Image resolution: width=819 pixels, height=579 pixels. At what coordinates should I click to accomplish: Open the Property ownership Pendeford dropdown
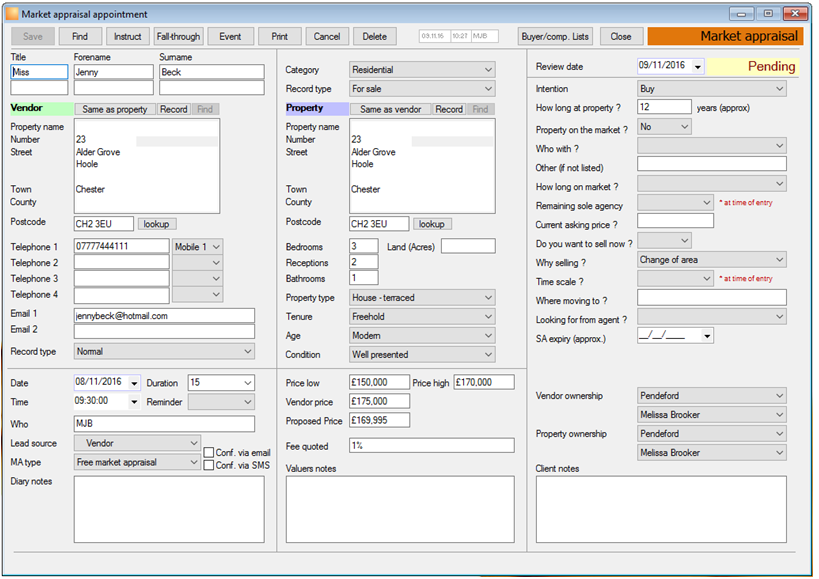pyautogui.click(x=711, y=434)
